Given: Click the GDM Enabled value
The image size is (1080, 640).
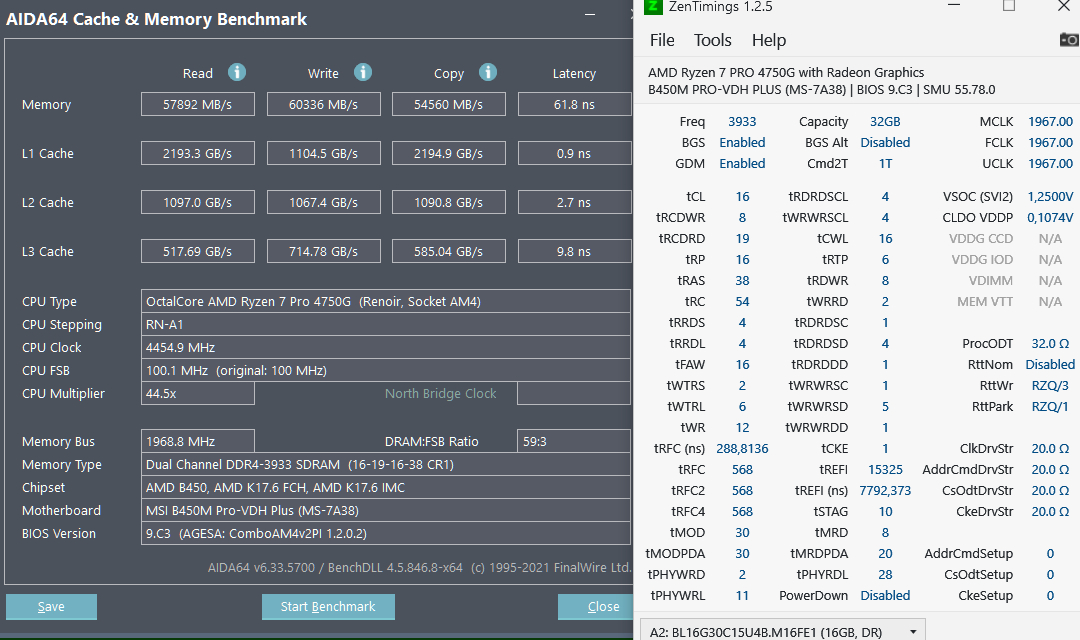Looking at the screenshot, I should click(742, 163).
